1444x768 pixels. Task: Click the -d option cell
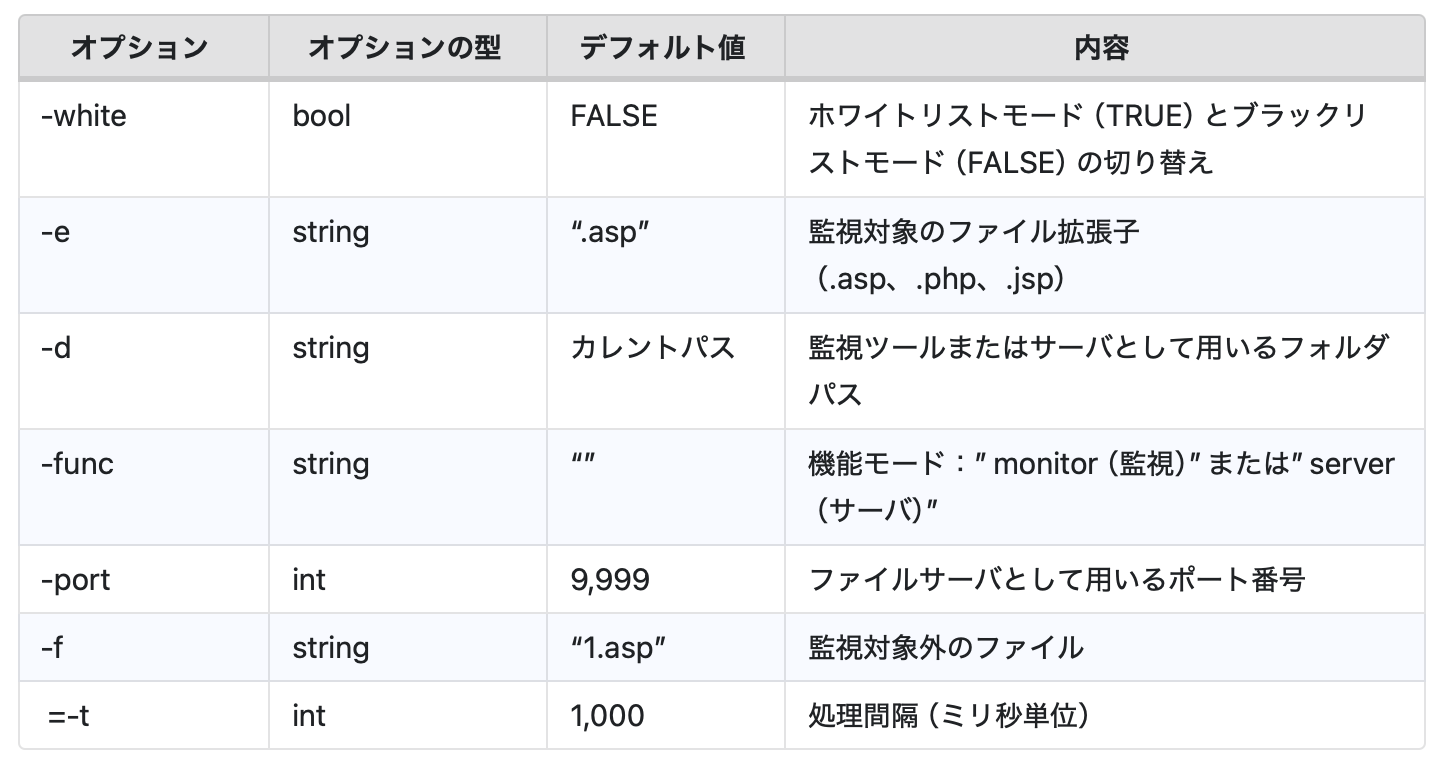coord(56,348)
